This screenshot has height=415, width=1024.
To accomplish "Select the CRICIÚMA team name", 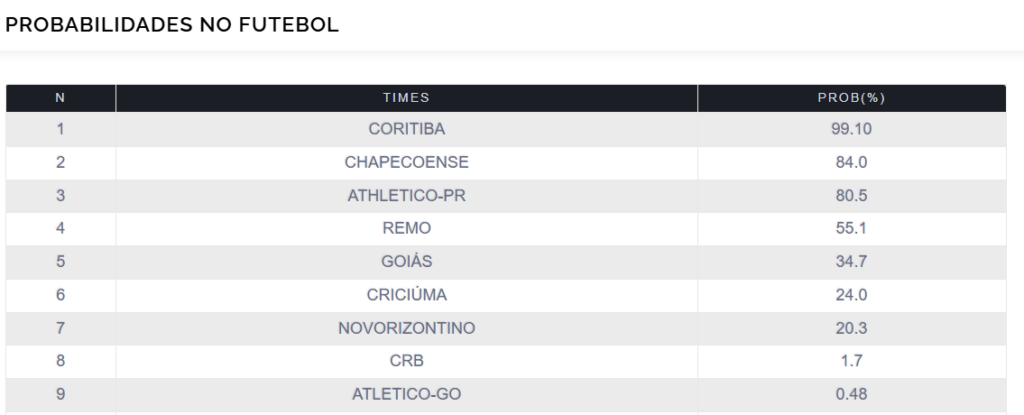I will 406,295.
